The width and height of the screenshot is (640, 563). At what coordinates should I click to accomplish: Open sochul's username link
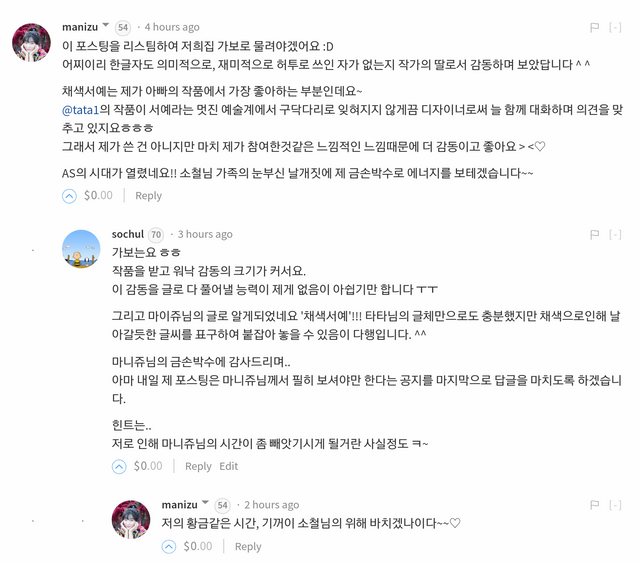click(x=128, y=234)
